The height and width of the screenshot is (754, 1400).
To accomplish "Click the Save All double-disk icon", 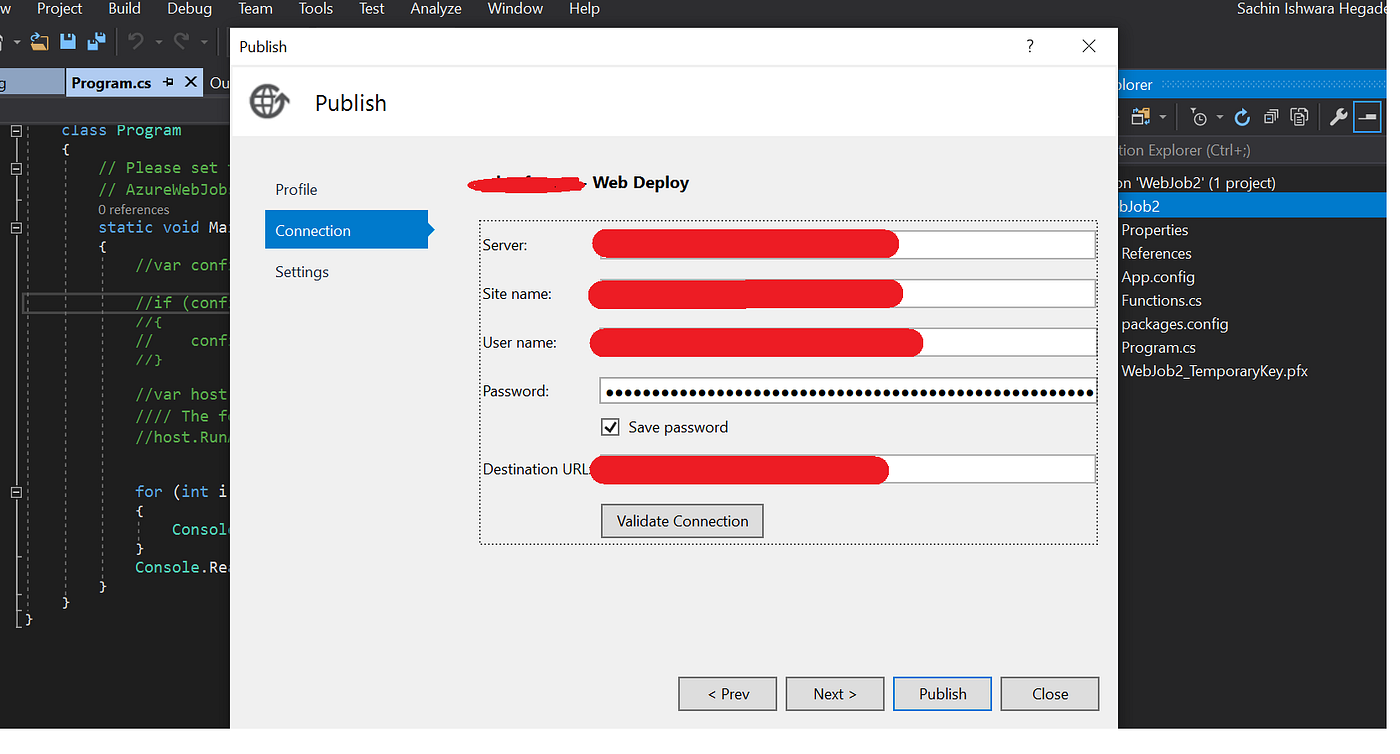I will (96, 41).
